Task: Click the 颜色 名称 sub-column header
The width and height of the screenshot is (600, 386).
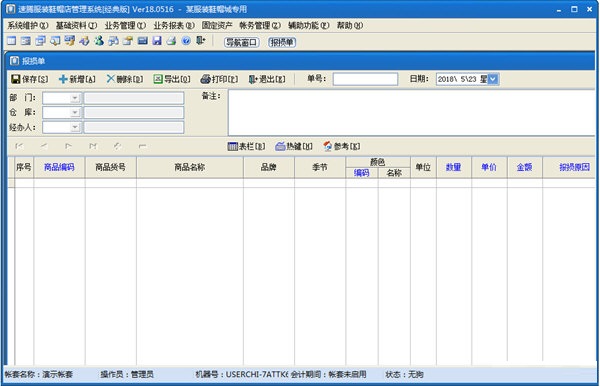Action: [394, 173]
